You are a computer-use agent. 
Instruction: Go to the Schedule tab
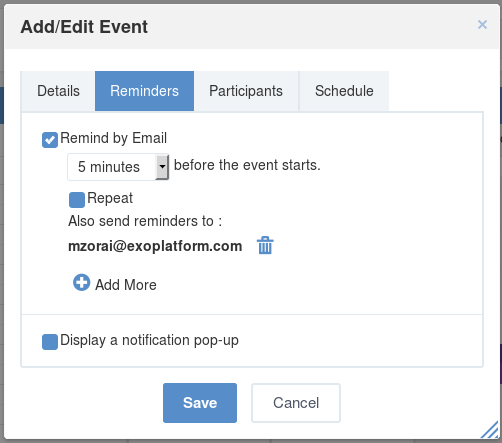click(344, 91)
